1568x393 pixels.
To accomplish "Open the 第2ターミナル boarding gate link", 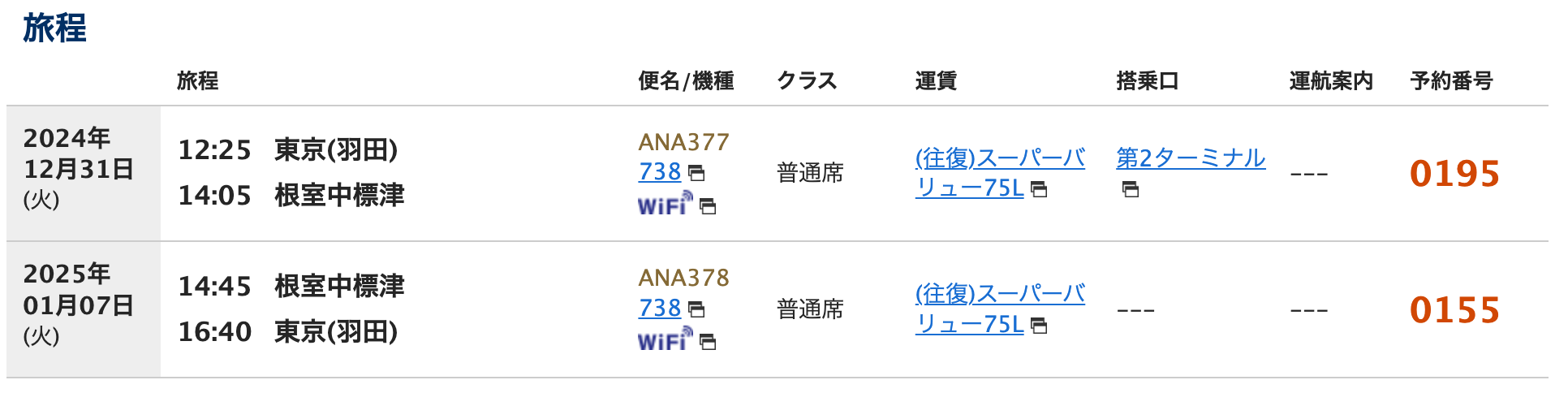I will click(1190, 158).
